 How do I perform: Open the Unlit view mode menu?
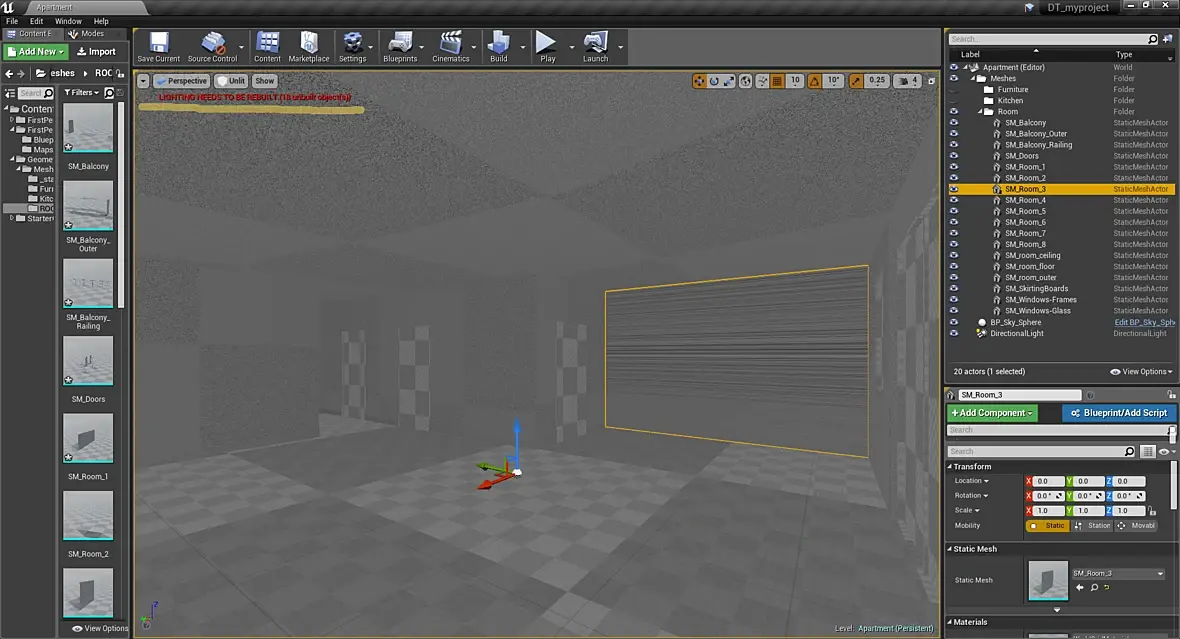click(231, 81)
